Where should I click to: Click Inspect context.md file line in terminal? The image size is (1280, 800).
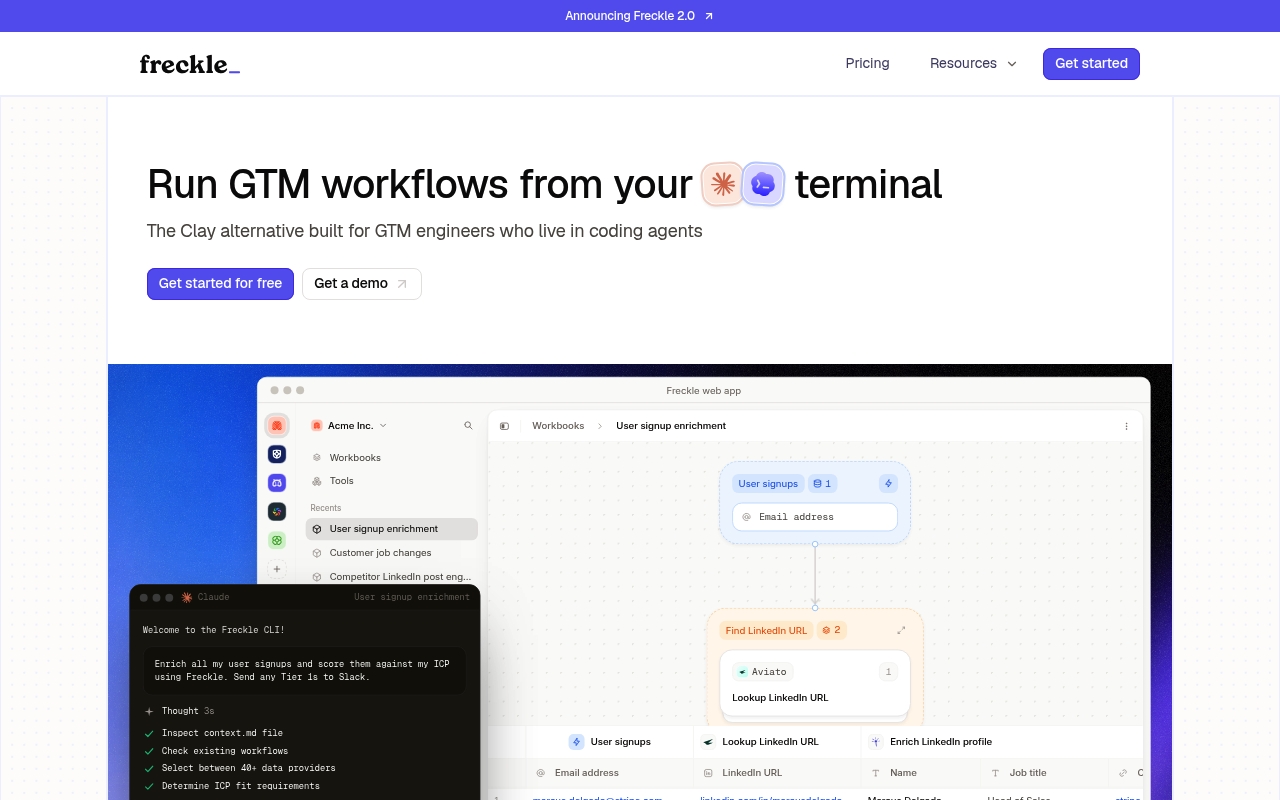coord(222,733)
